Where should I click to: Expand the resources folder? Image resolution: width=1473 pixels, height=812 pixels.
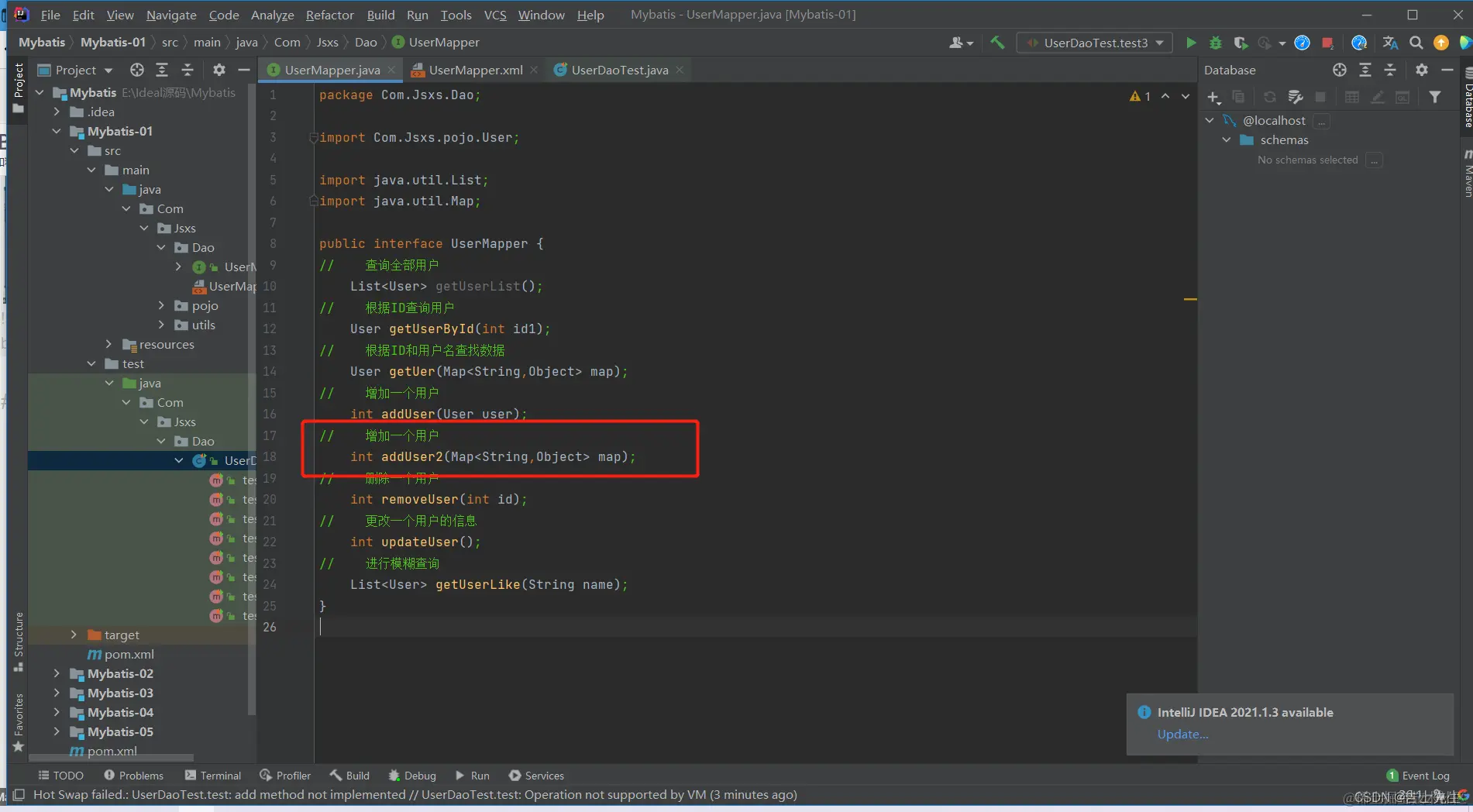(x=109, y=344)
